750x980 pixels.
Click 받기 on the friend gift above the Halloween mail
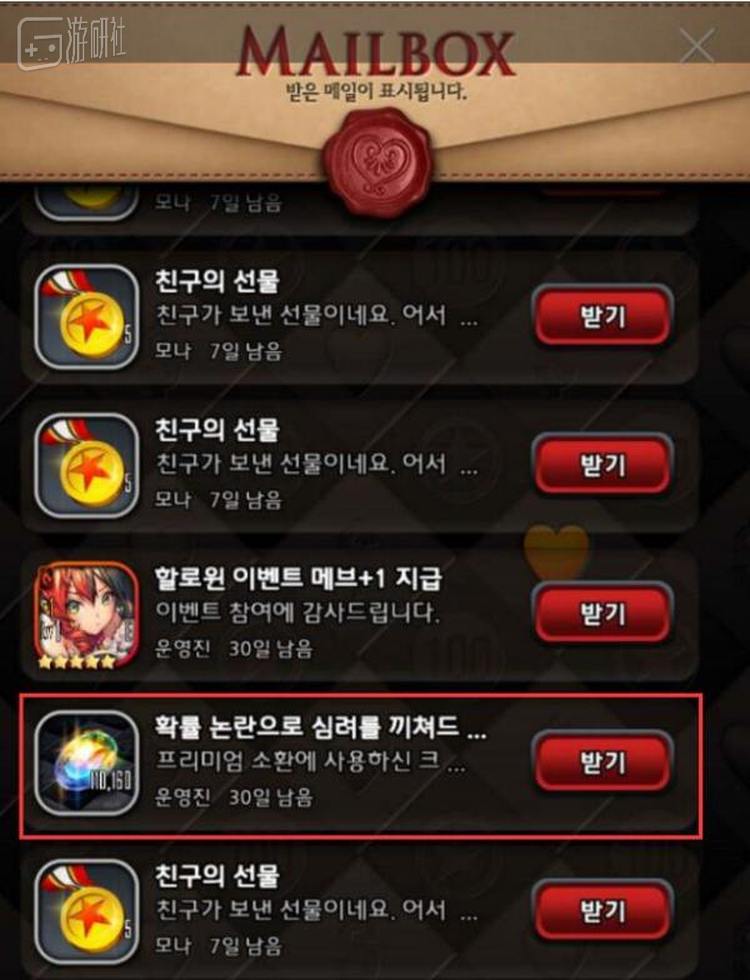pos(602,464)
